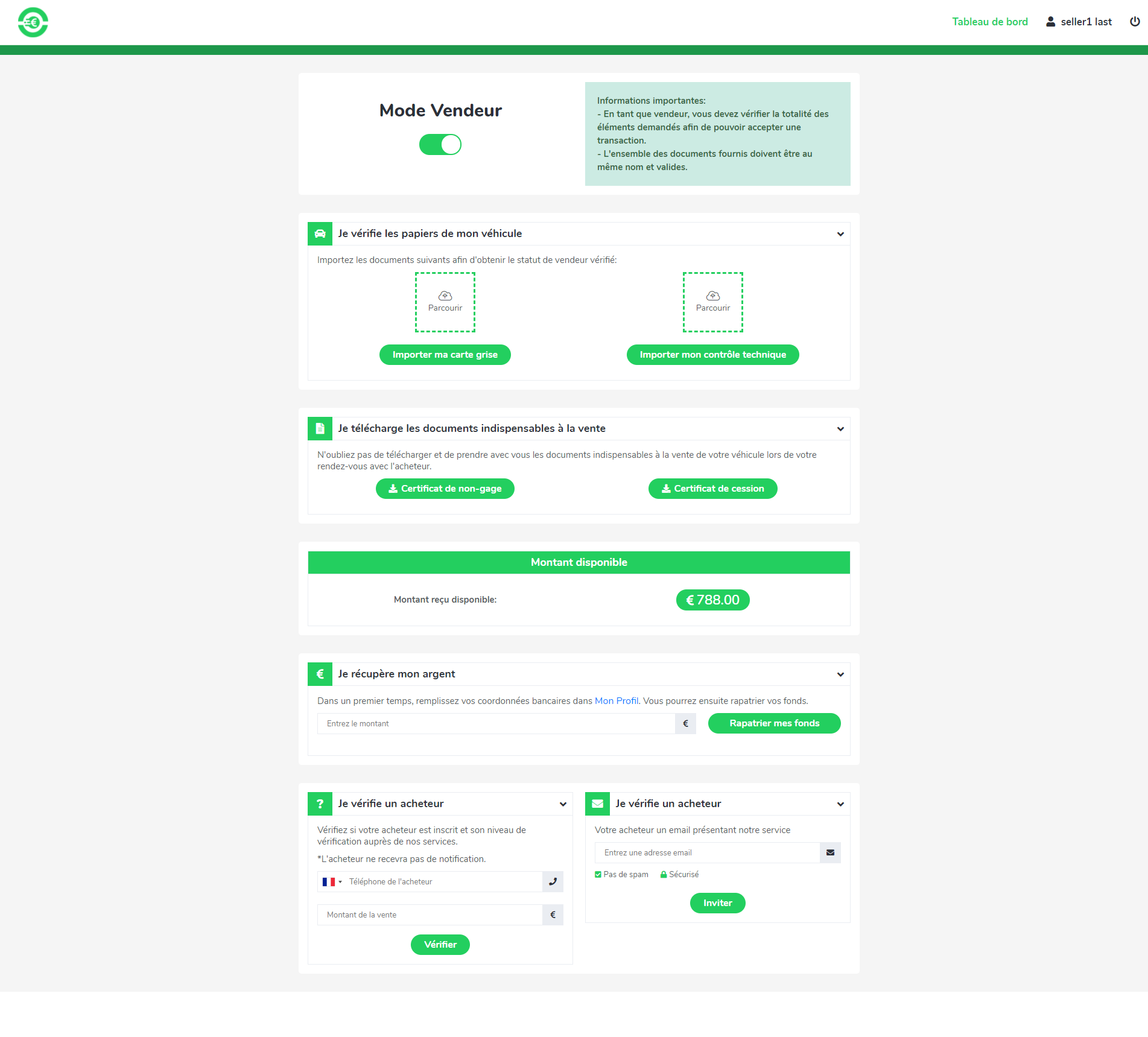Follow the Mon Profil link
The width and height of the screenshot is (1148, 1037).
[616, 701]
